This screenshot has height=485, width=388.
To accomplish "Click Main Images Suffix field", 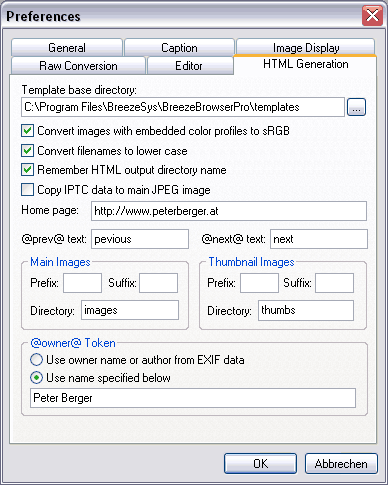I will coord(158,283).
